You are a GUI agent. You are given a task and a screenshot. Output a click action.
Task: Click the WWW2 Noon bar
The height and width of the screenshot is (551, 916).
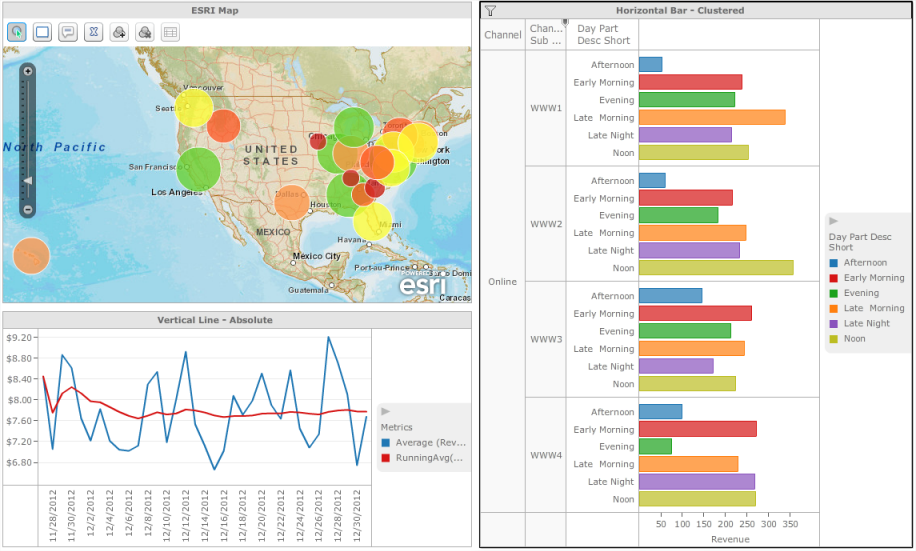click(x=716, y=268)
